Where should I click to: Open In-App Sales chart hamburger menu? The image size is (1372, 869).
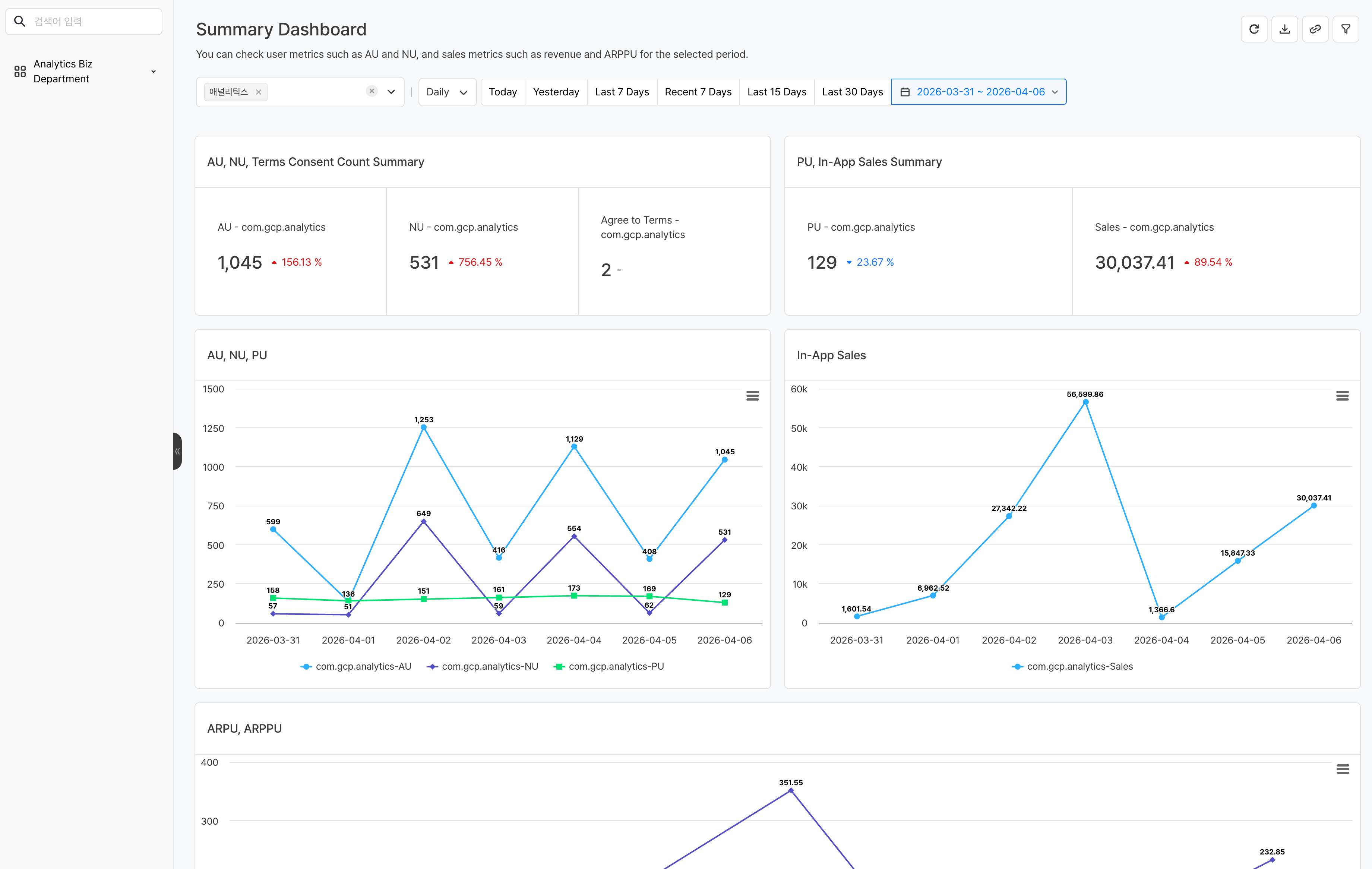[1342, 395]
